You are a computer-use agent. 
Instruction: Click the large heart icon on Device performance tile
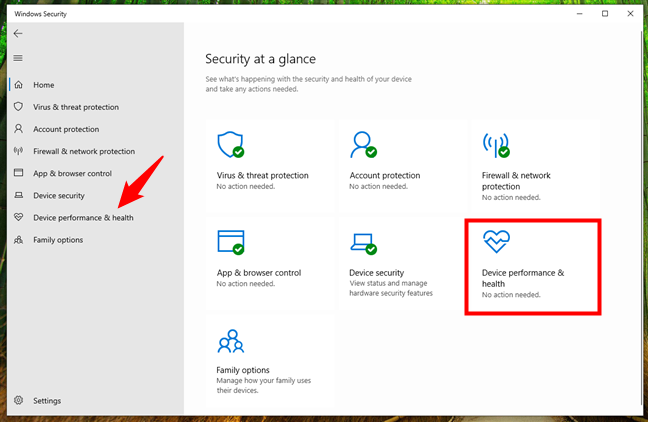496,241
